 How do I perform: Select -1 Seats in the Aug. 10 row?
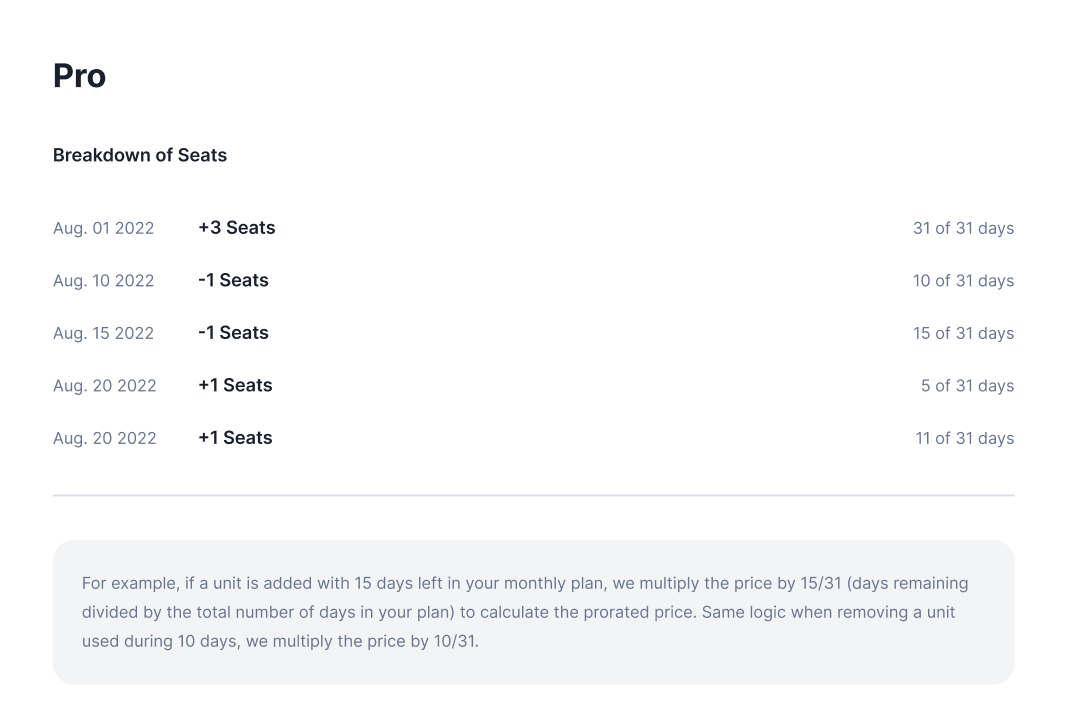click(233, 281)
